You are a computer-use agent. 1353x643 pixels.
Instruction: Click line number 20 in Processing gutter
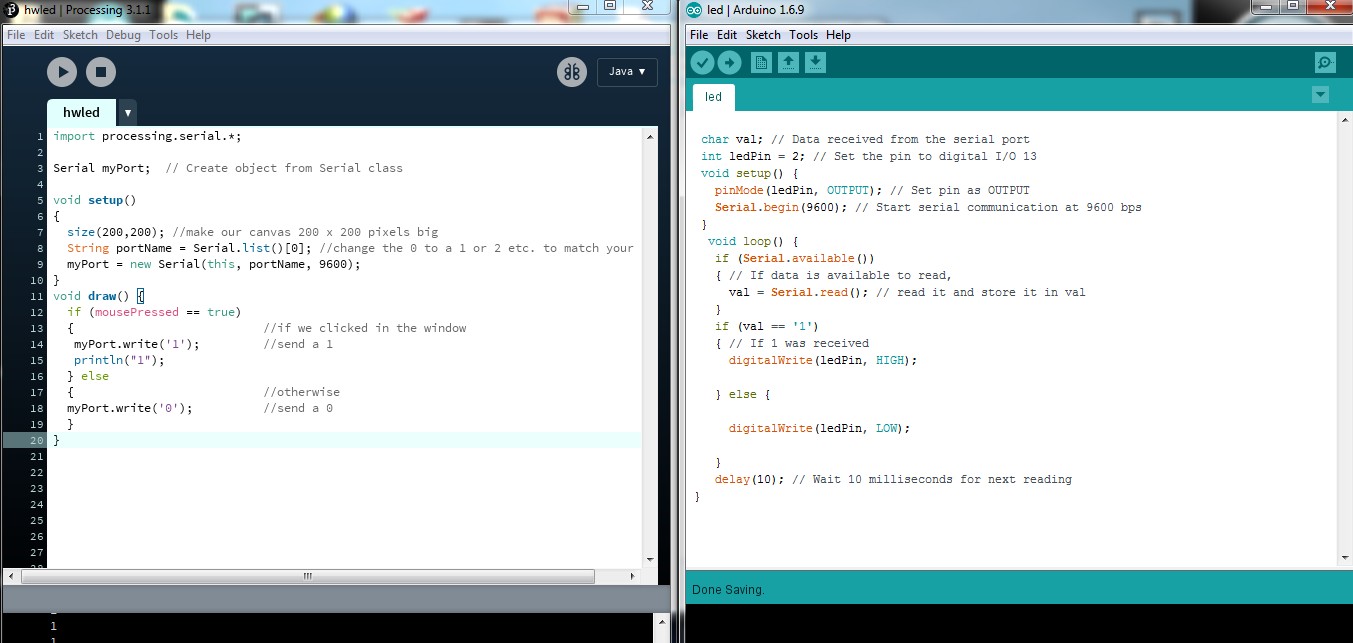(x=37, y=440)
